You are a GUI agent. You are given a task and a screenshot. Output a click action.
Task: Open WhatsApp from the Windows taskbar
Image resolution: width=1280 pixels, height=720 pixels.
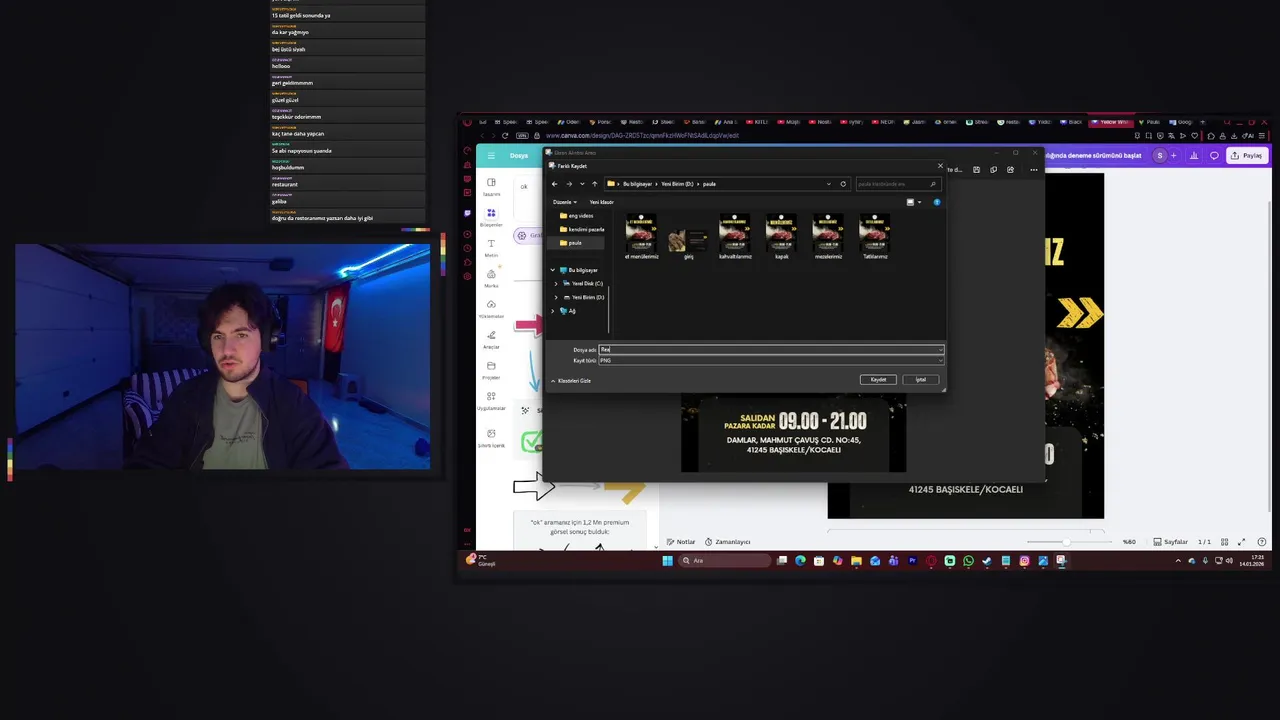[x=968, y=561]
